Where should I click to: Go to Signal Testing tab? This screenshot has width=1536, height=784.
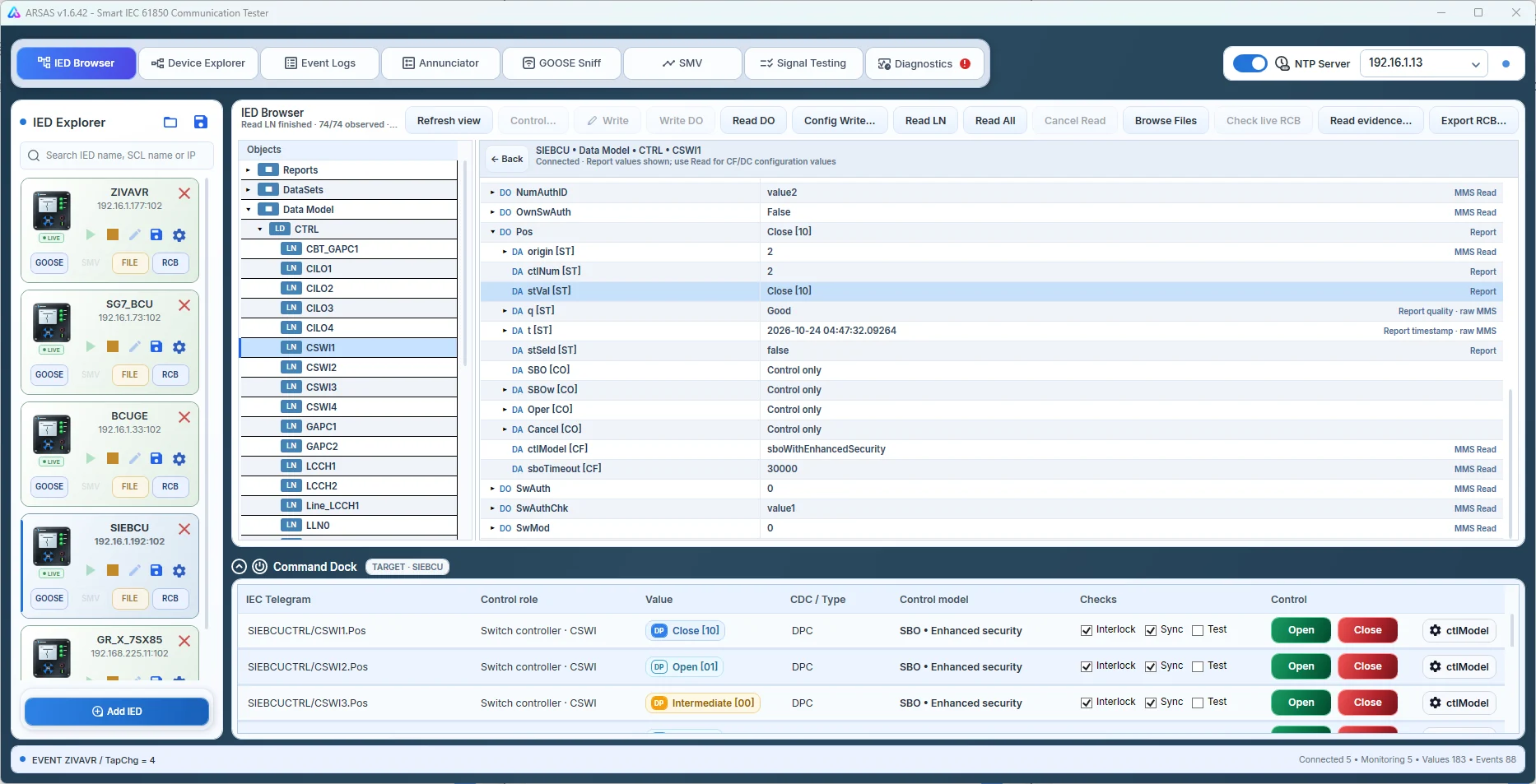803,63
